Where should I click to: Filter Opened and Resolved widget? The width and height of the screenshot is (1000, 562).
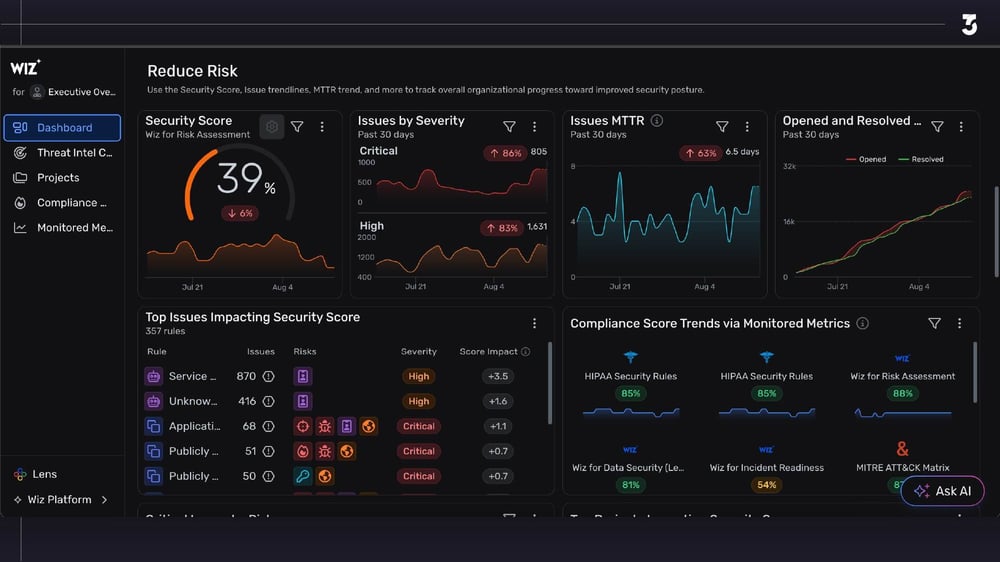pyautogui.click(x=938, y=126)
